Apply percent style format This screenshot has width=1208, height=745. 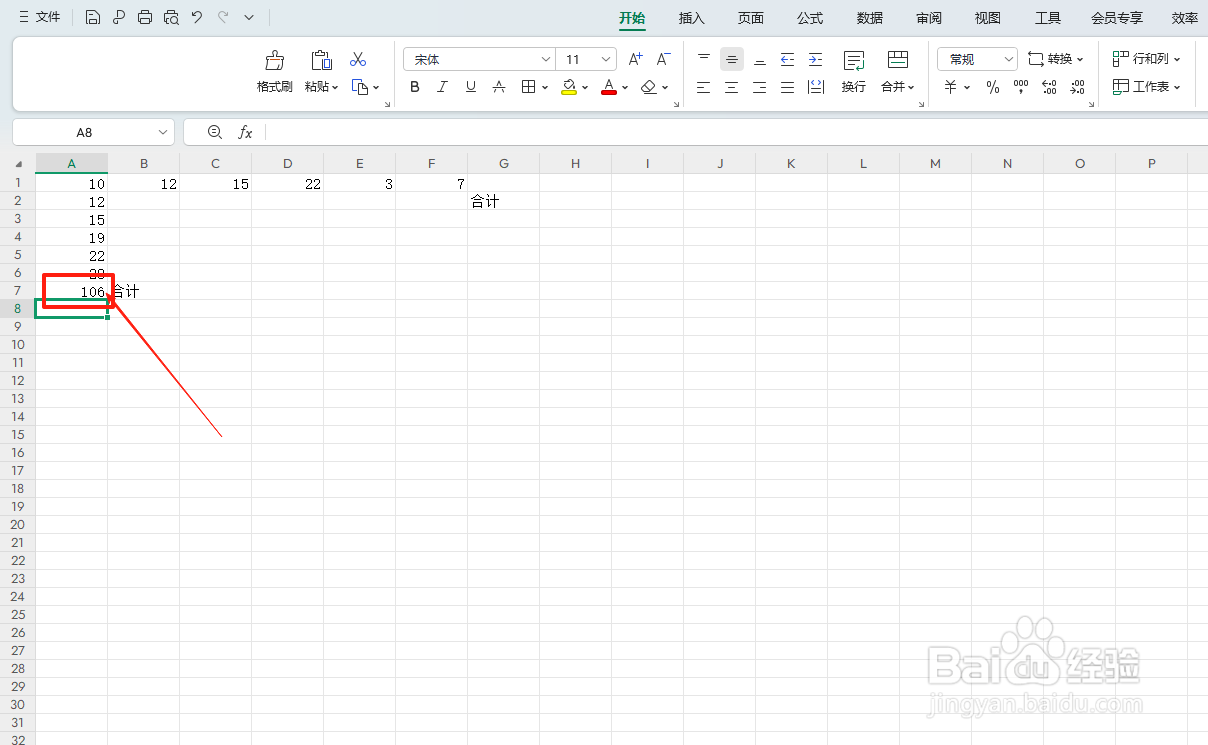[993, 87]
